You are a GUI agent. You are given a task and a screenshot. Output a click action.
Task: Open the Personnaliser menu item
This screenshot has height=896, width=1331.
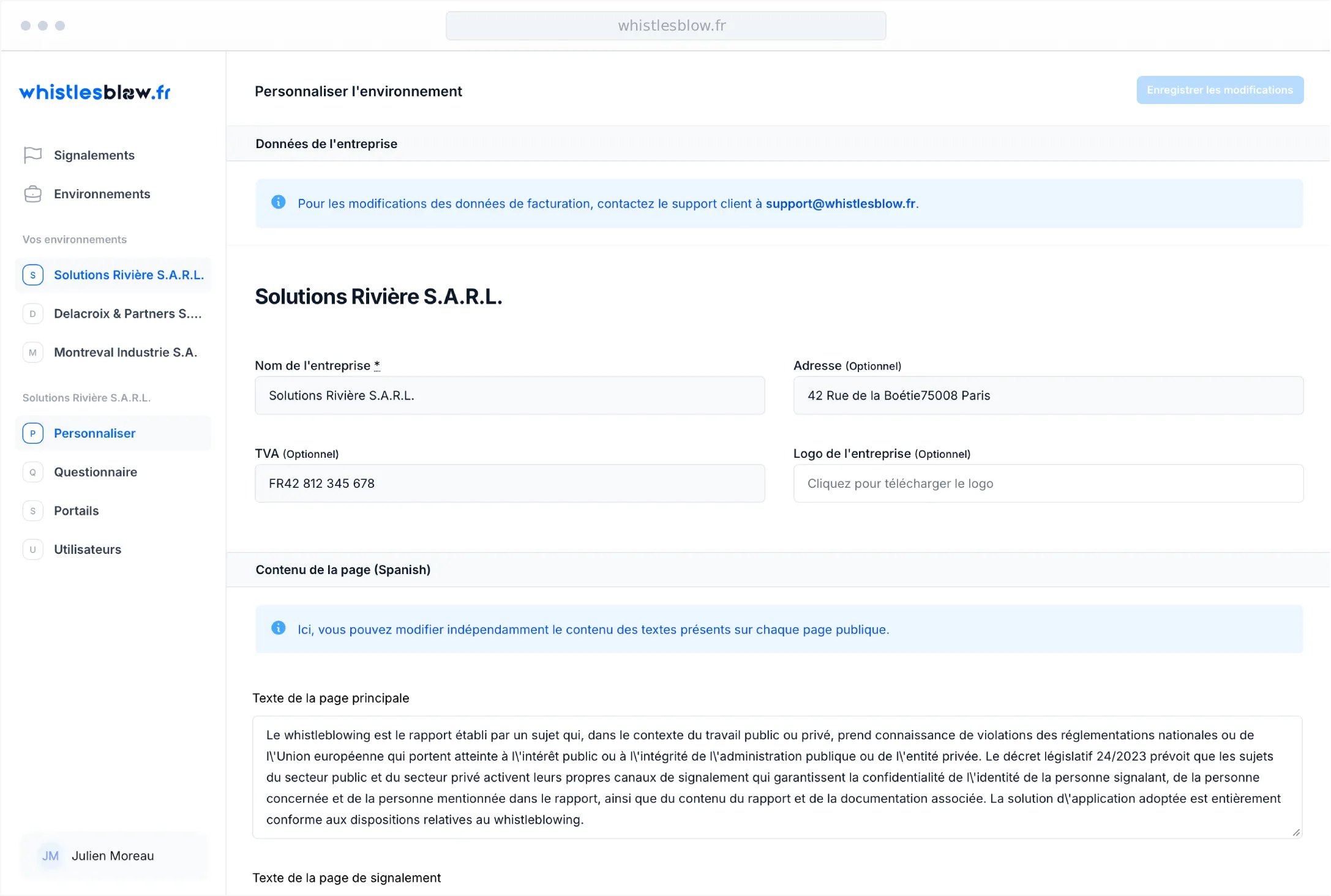pos(95,433)
